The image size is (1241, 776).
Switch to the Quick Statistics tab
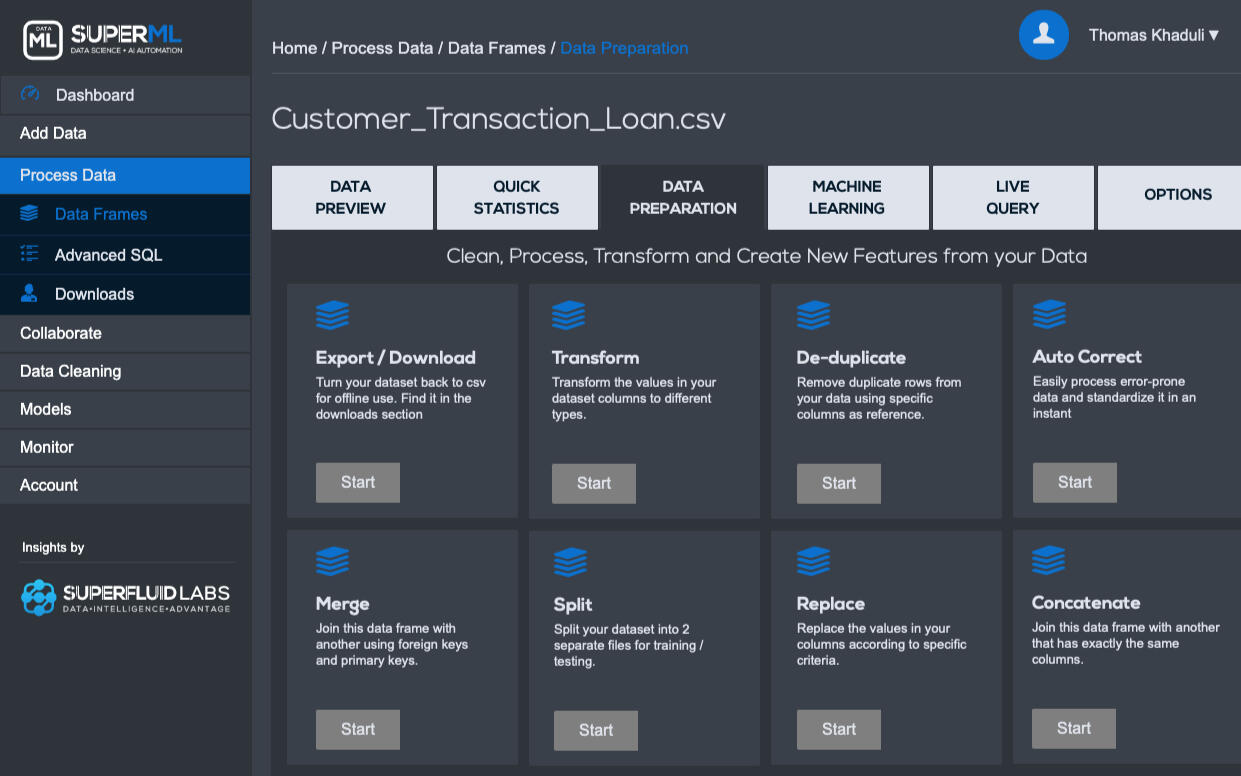tap(516, 197)
